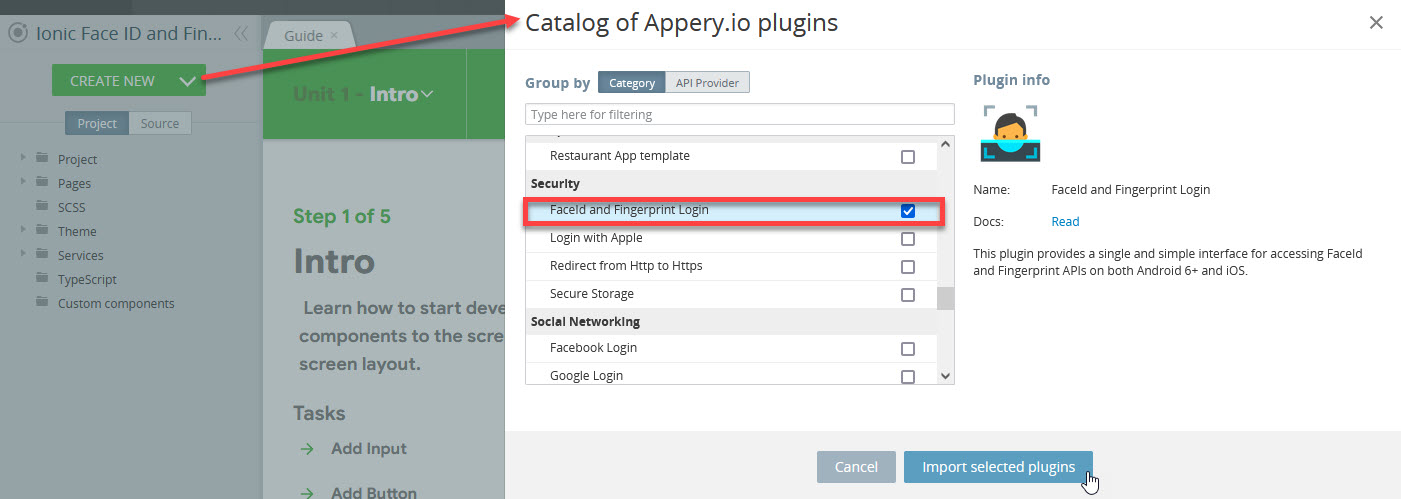
Task: Select the Project folder icon
Action: tap(42, 158)
